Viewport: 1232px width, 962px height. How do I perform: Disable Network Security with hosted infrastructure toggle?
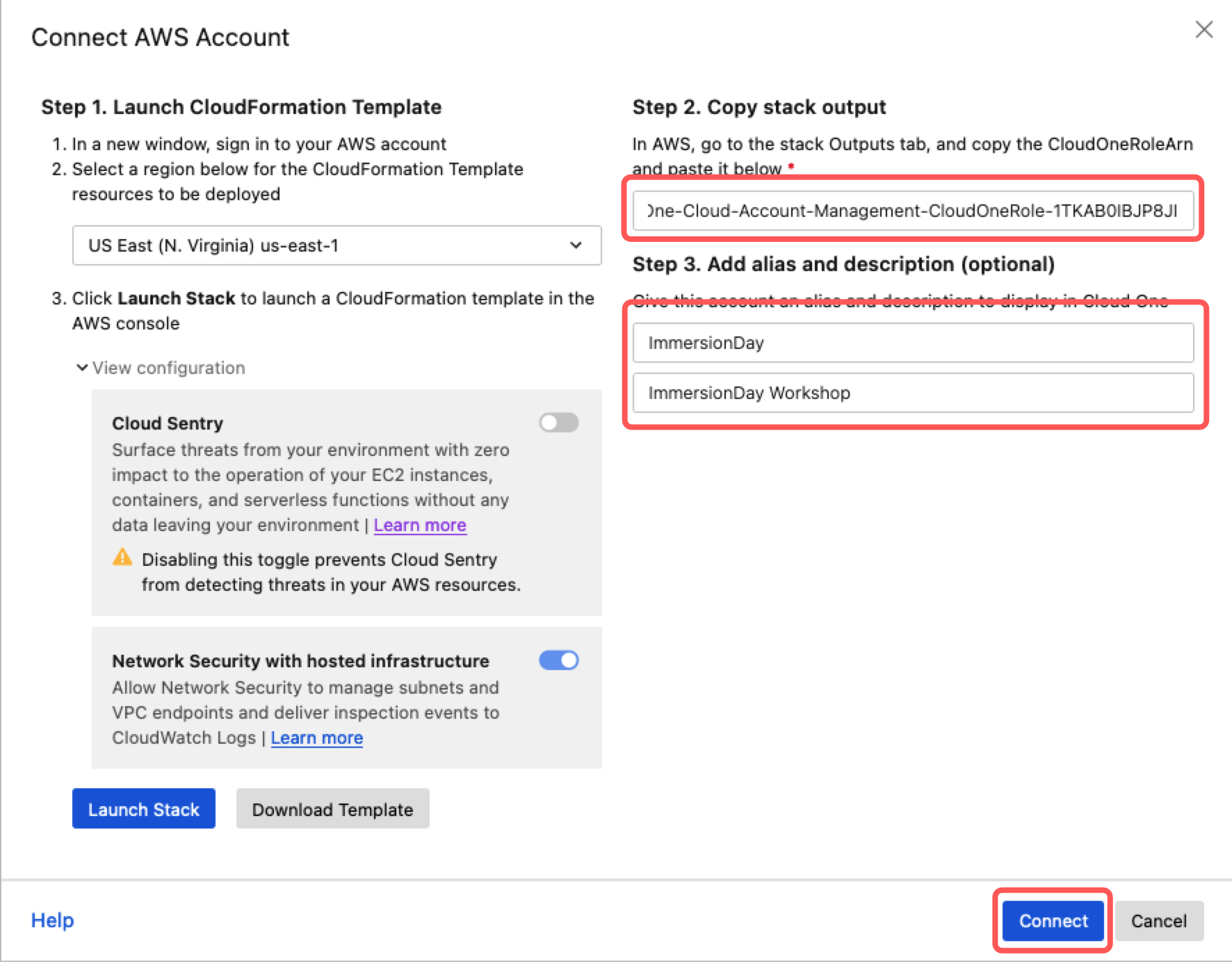pos(559,660)
